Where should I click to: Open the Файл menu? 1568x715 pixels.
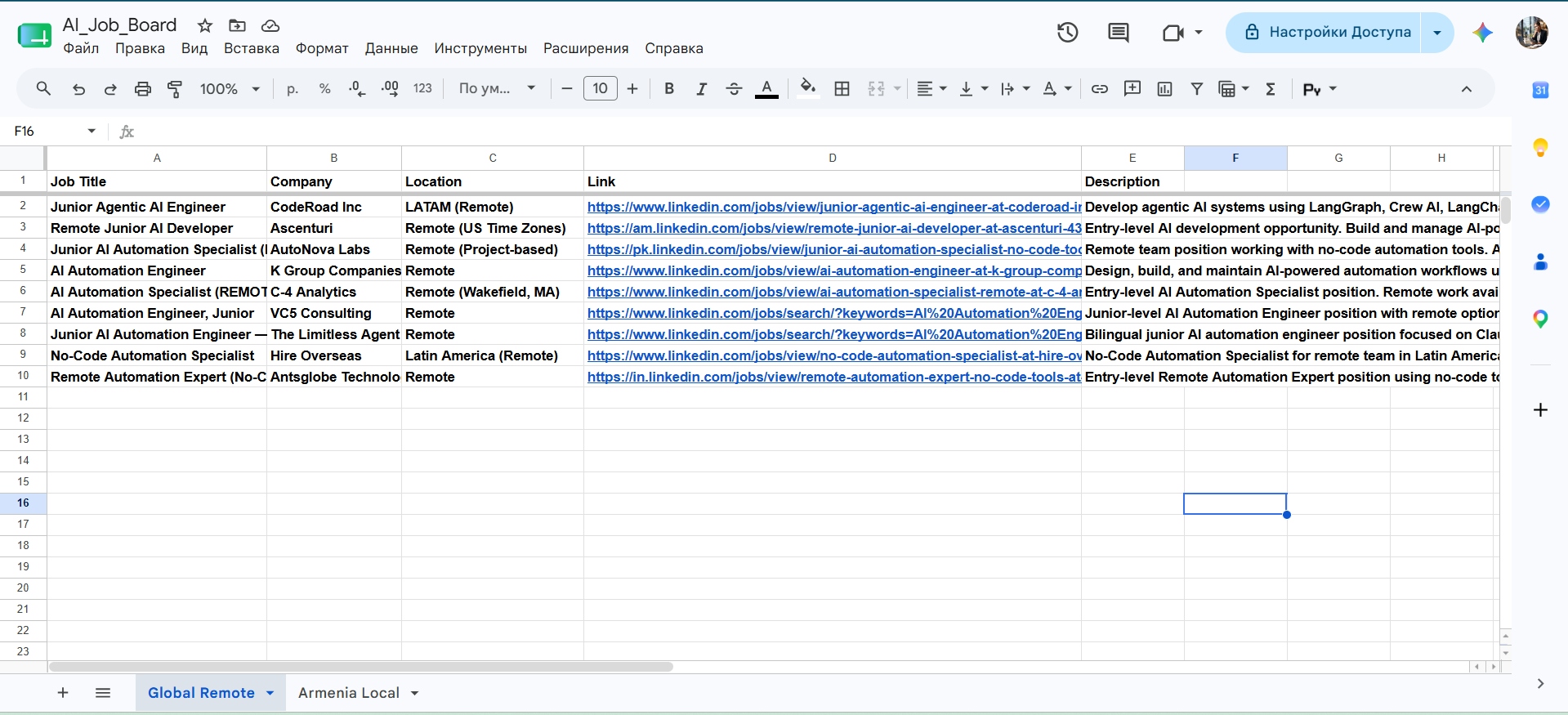click(81, 48)
